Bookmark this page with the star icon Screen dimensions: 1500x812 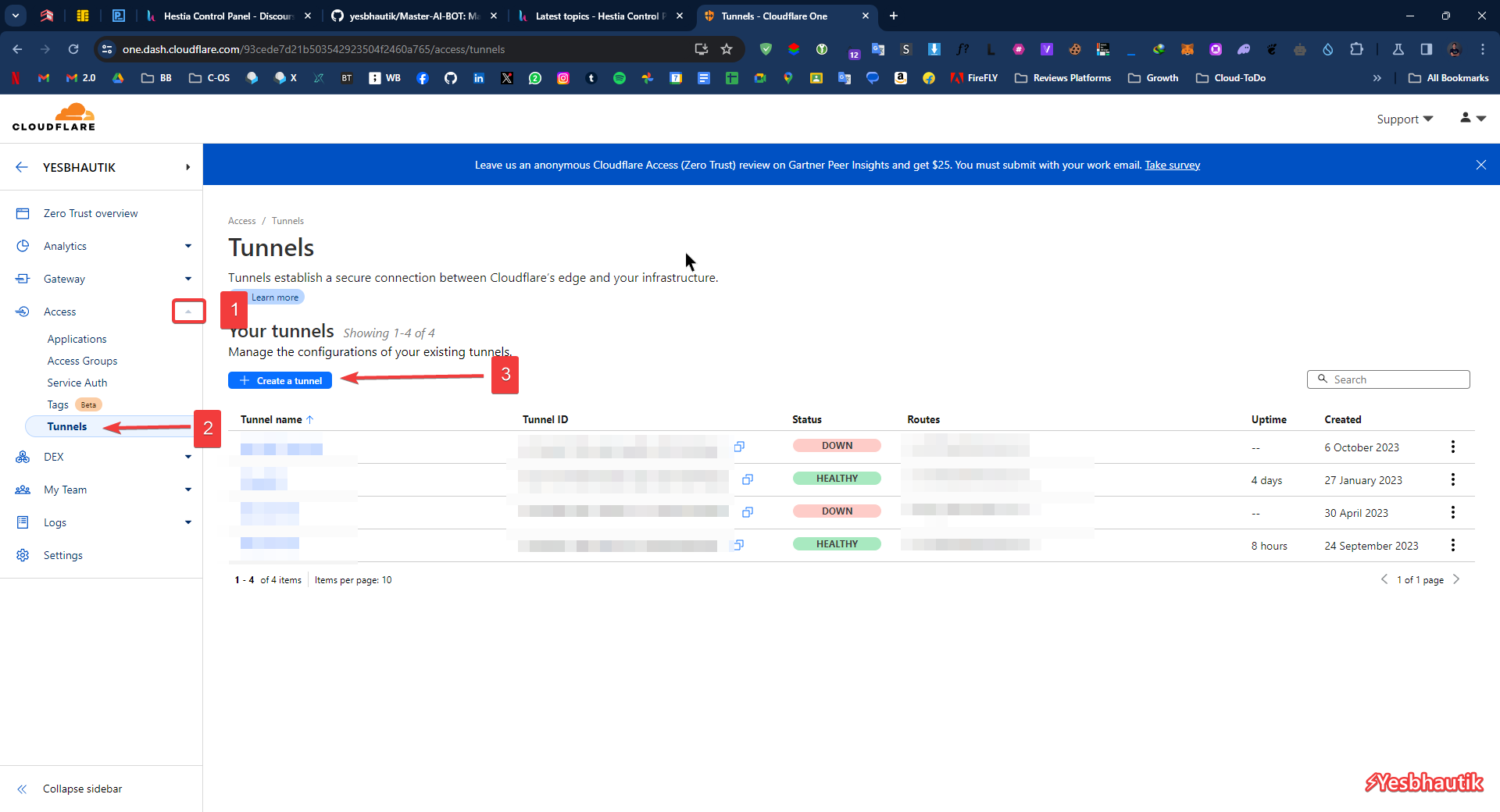pos(727,49)
